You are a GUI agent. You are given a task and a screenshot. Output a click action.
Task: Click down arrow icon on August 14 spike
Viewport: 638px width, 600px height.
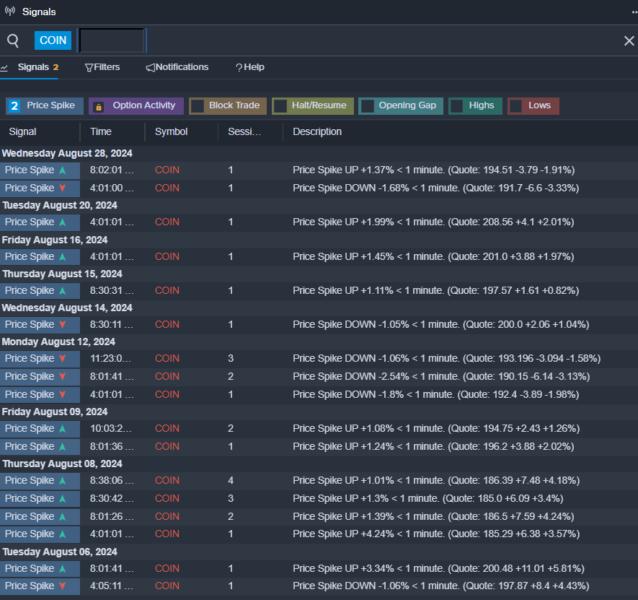pos(62,325)
